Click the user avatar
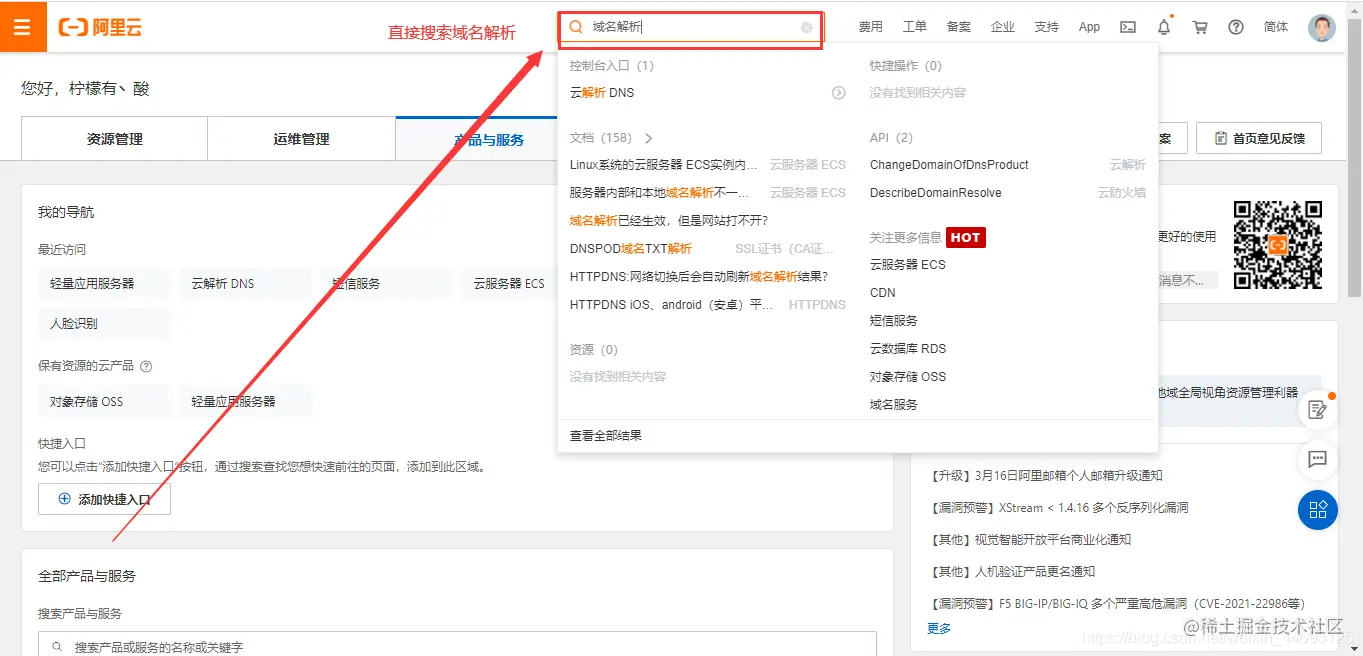 [1322, 26]
